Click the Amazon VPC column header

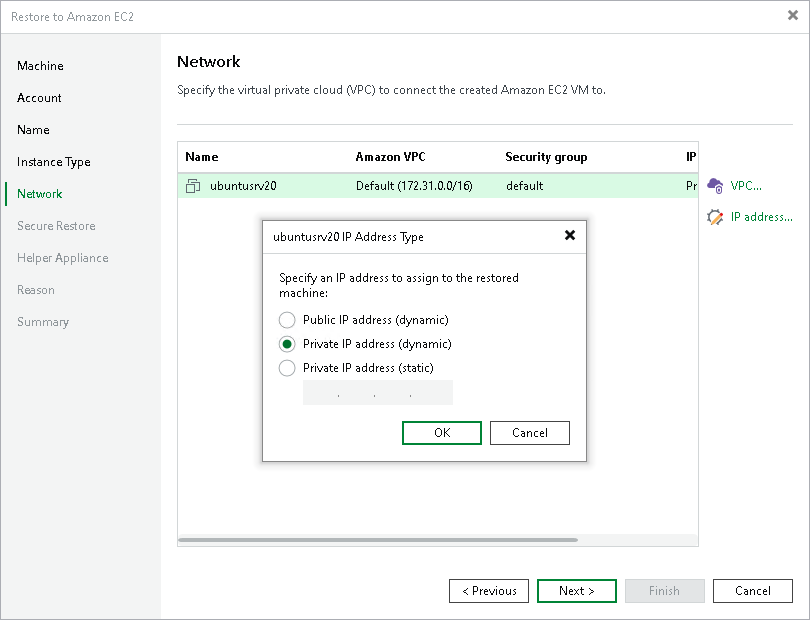tap(391, 157)
